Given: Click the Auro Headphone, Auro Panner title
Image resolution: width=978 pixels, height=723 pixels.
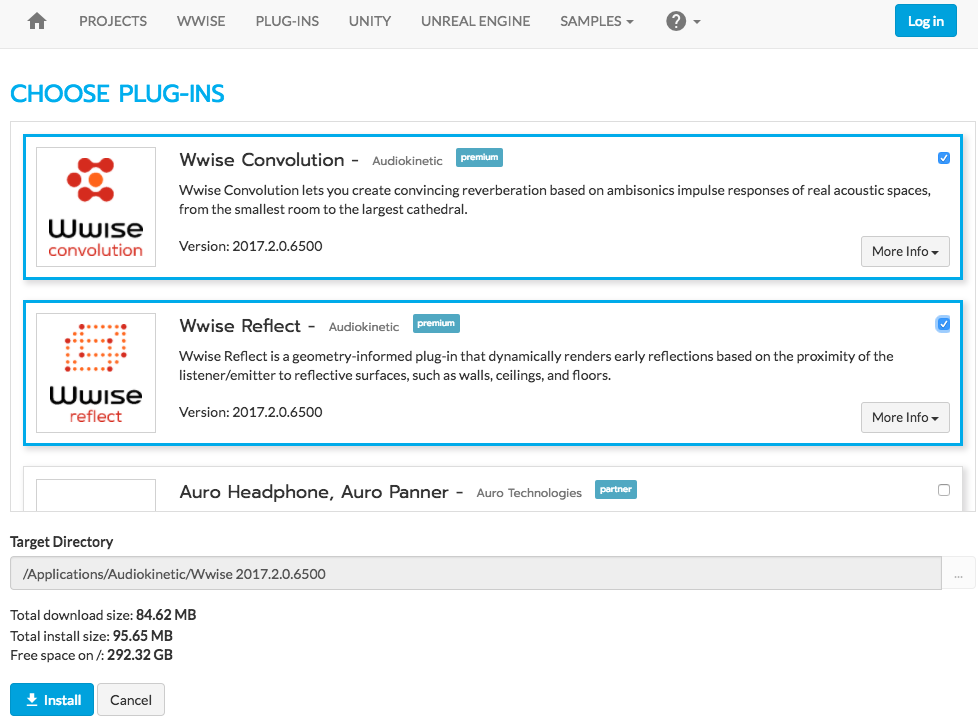Looking at the screenshot, I should (314, 492).
